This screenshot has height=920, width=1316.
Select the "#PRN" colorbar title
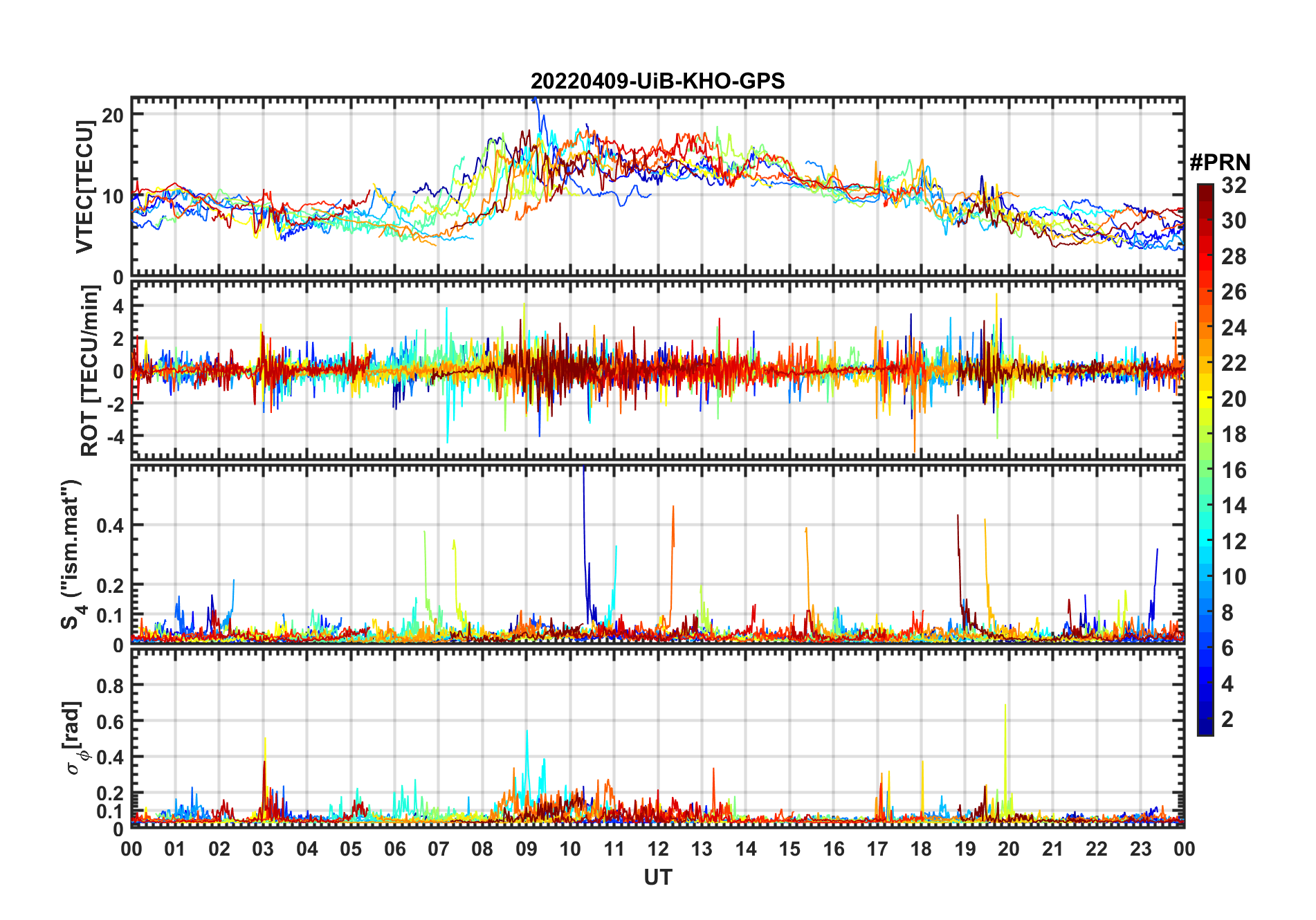[x=1220, y=163]
